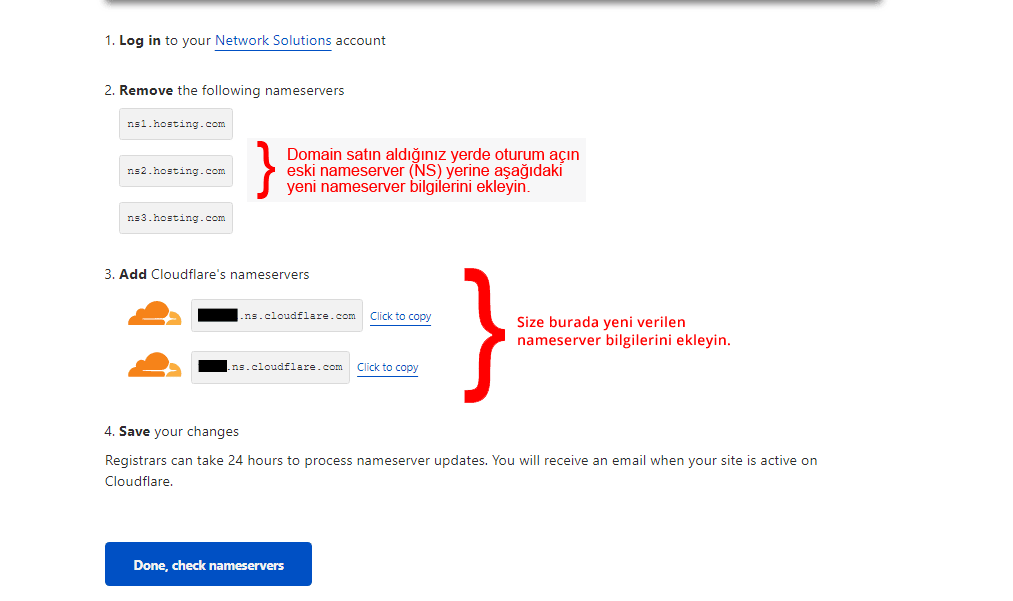Open the Network Solutions link
The width and height of the screenshot is (1013, 601).
click(273, 41)
